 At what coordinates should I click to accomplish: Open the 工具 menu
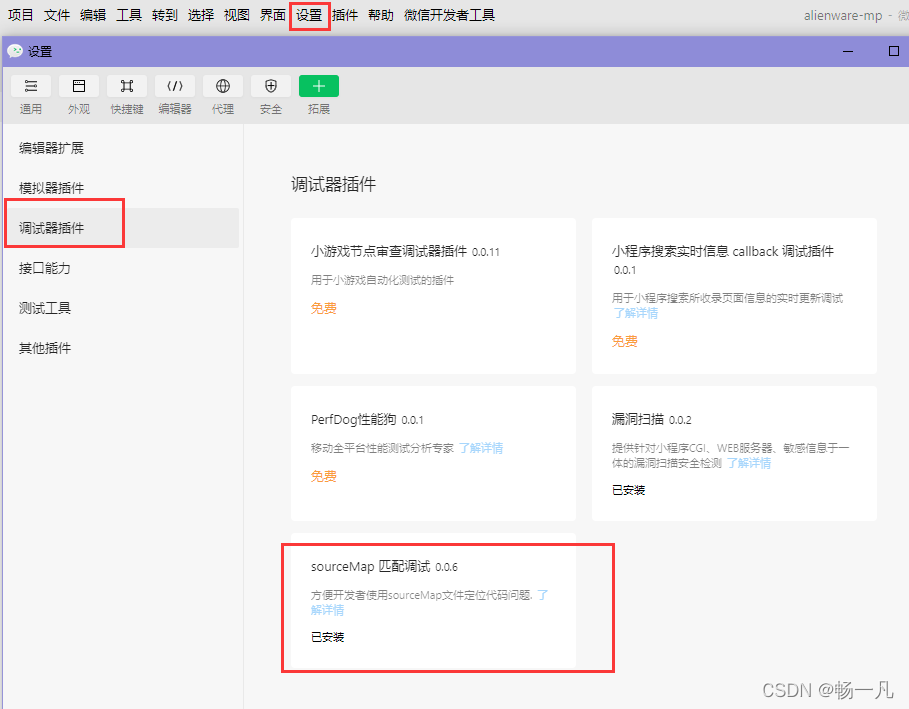coord(129,15)
